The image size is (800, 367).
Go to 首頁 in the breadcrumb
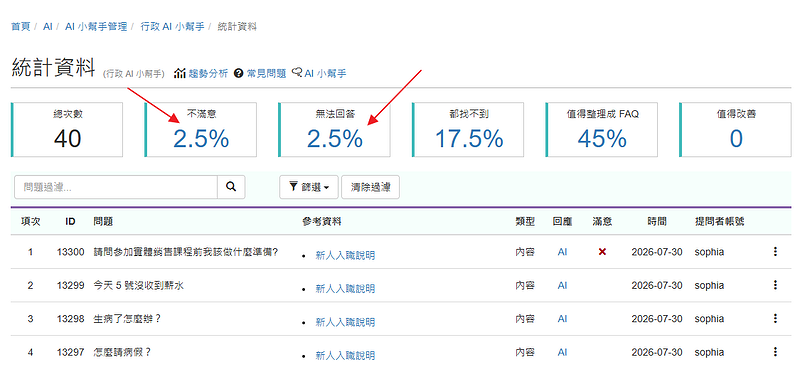[21, 27]
